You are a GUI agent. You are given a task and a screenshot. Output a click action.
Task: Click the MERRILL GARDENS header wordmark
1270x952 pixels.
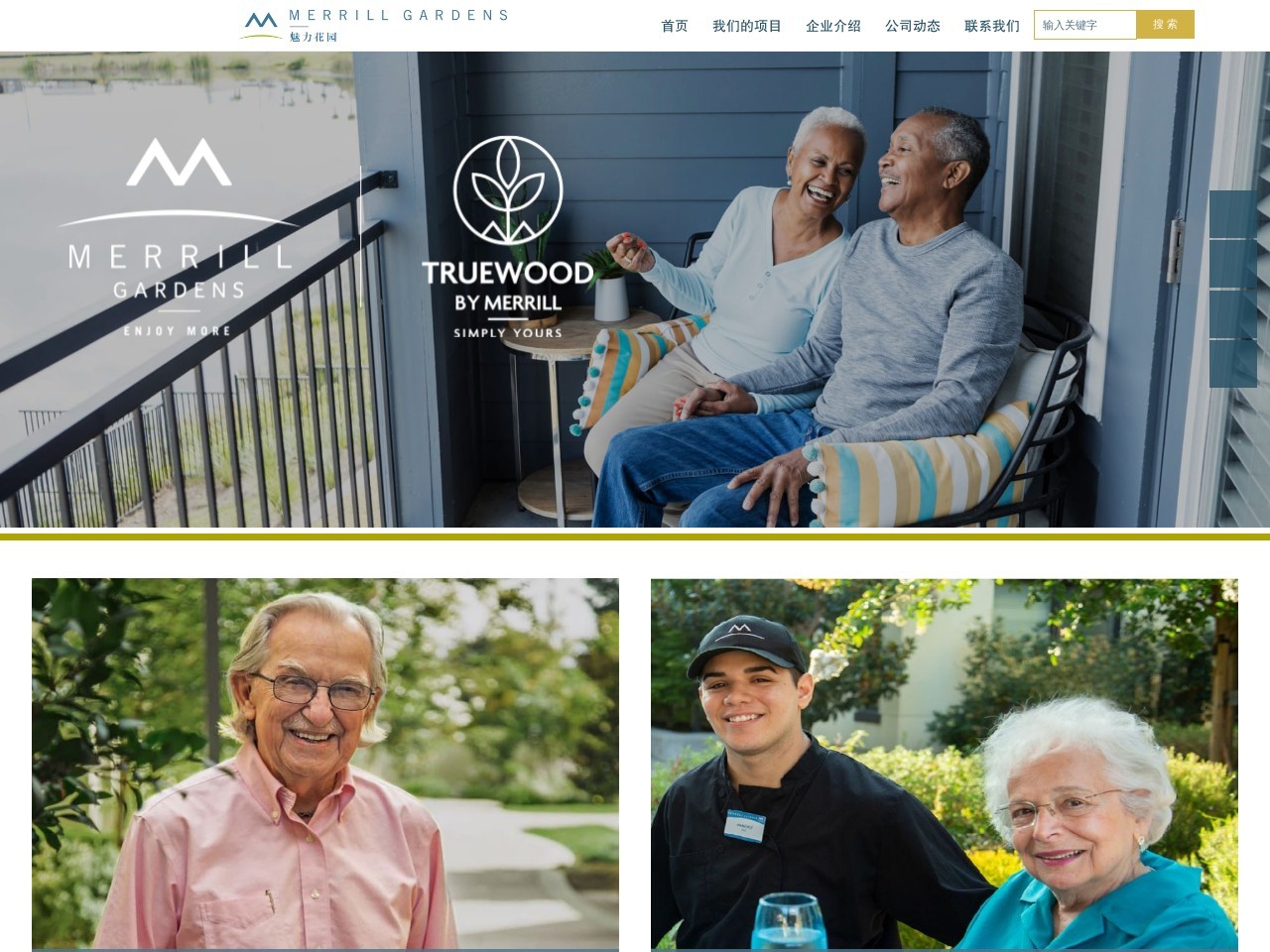pyautogui.click(x=399, y=15)
